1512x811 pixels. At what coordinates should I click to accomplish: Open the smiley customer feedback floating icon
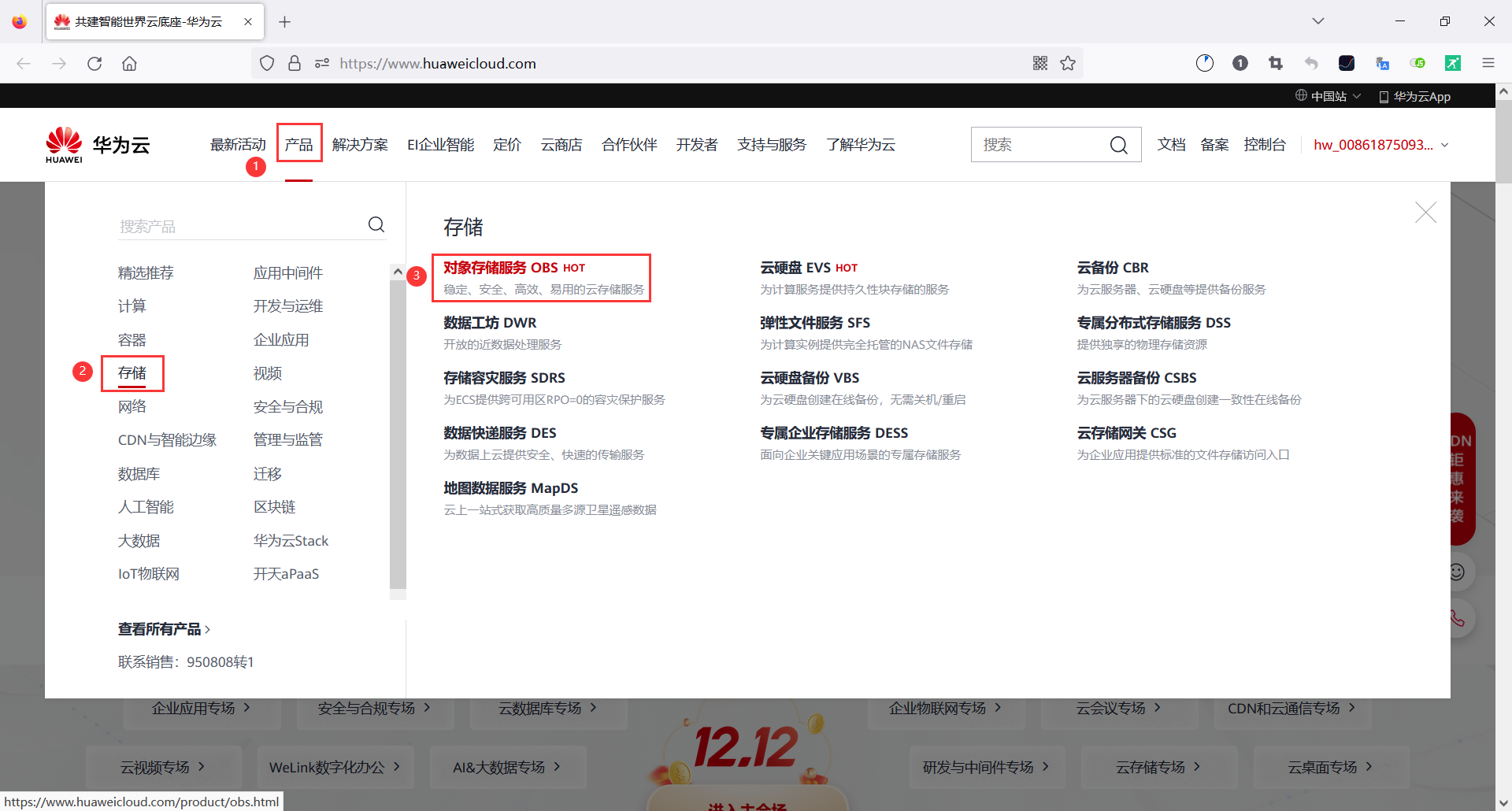pyautogui.click(x=1457, y=572)
